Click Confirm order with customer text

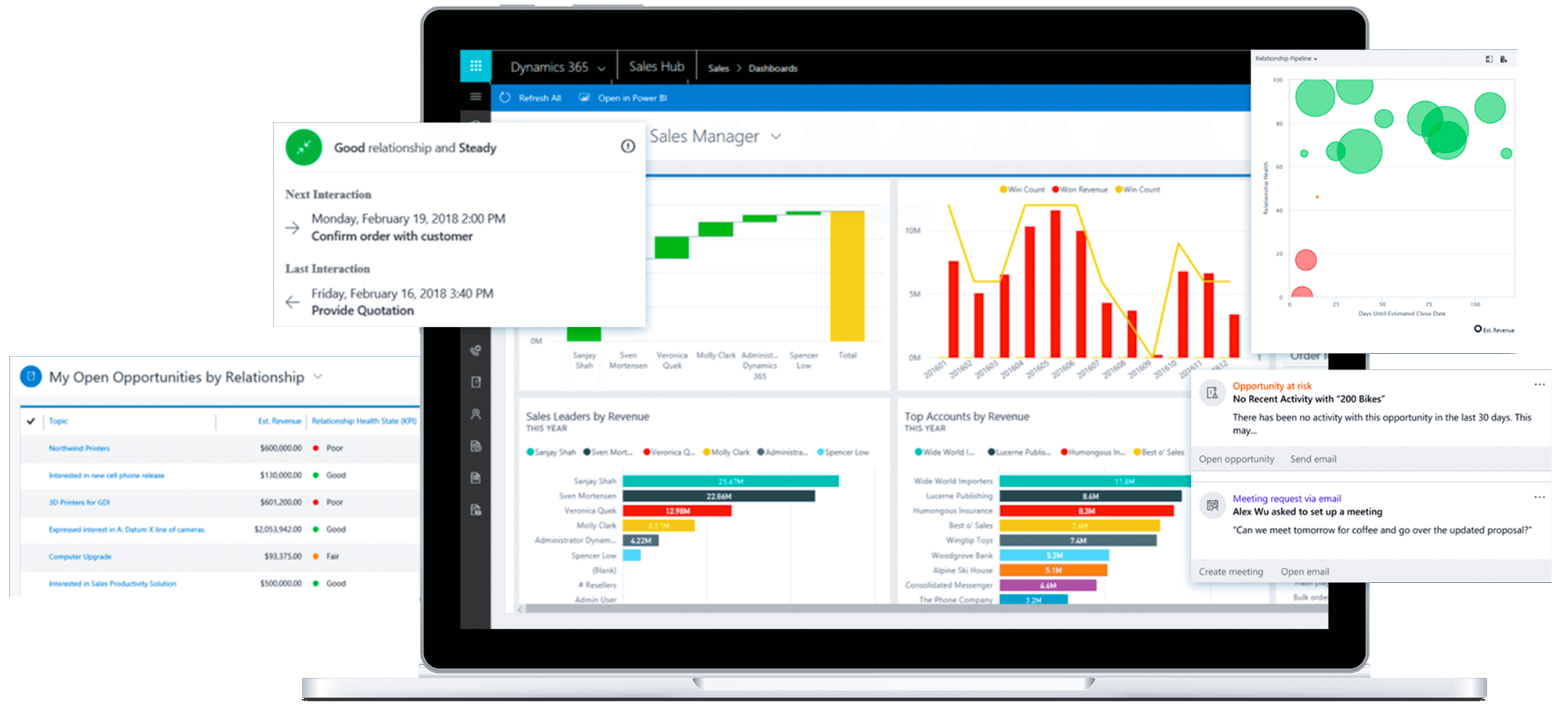pos(392,236)
